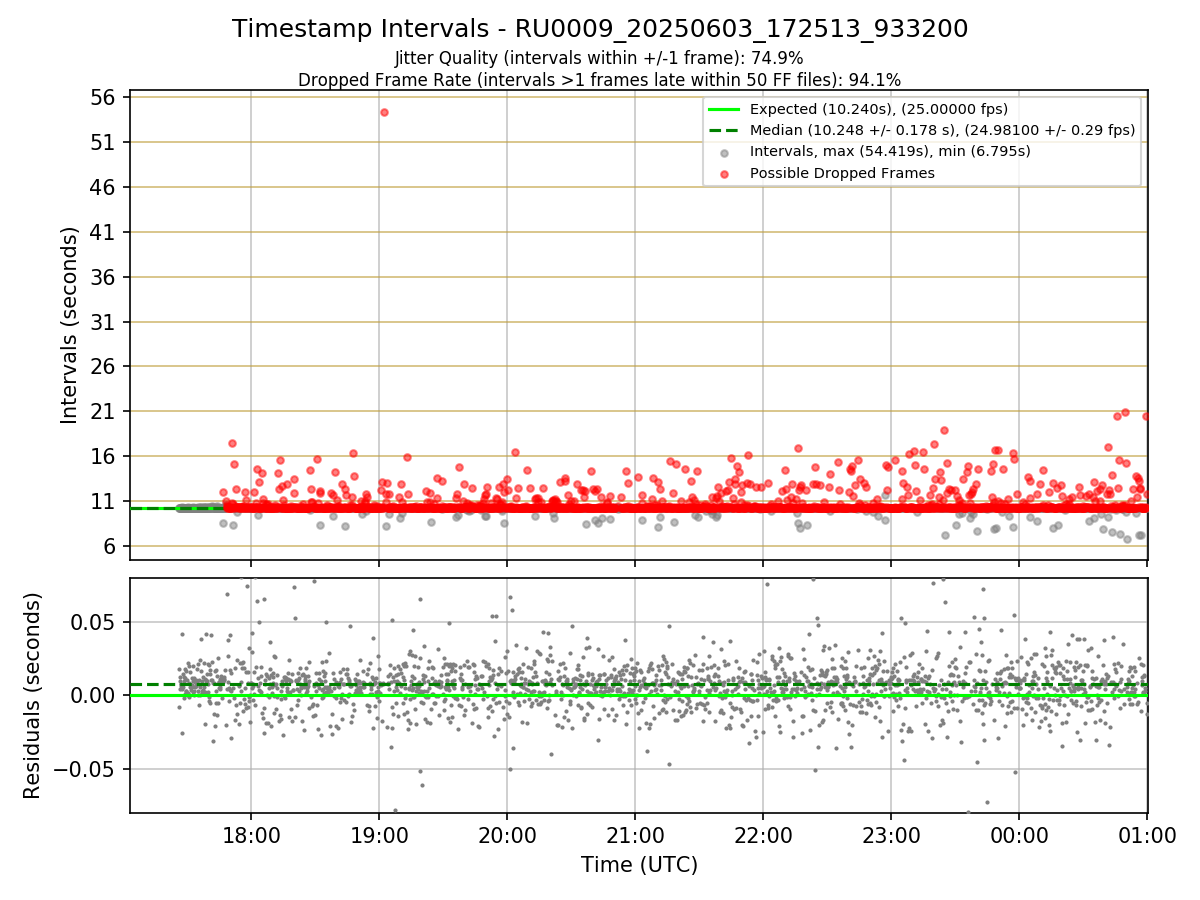Viewport: 1200px width, 900px height.
Task: Click legend entry 'Median (10.248 +/- 0.178 s)'
Action: (x=942, y=130)
